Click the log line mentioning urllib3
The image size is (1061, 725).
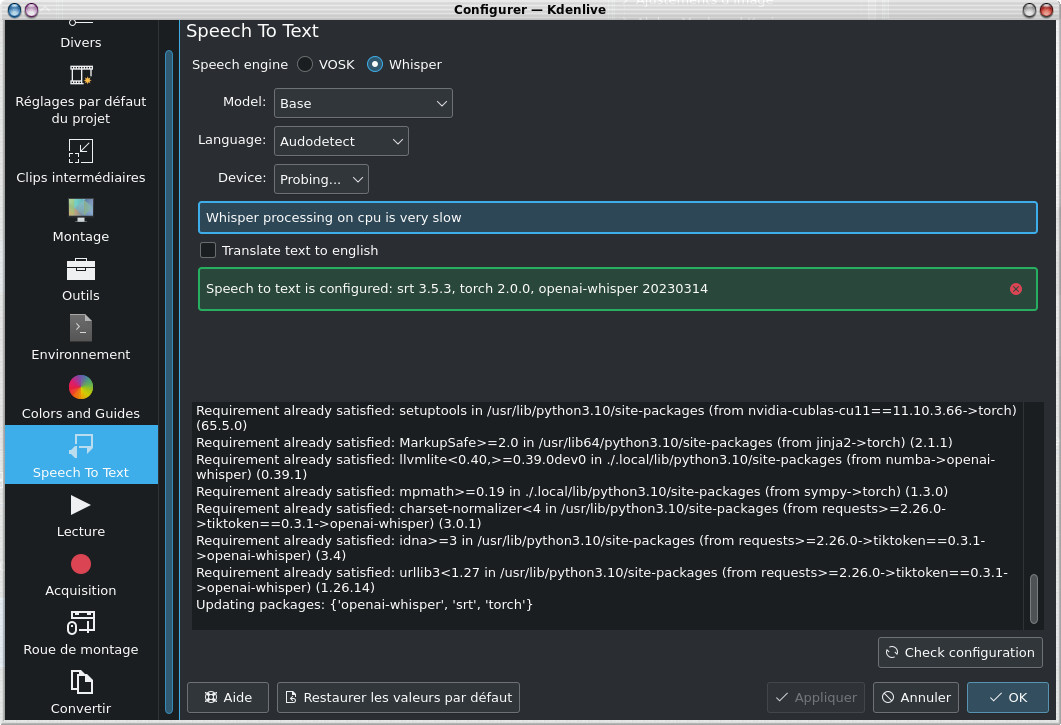(x=602, y=579)
